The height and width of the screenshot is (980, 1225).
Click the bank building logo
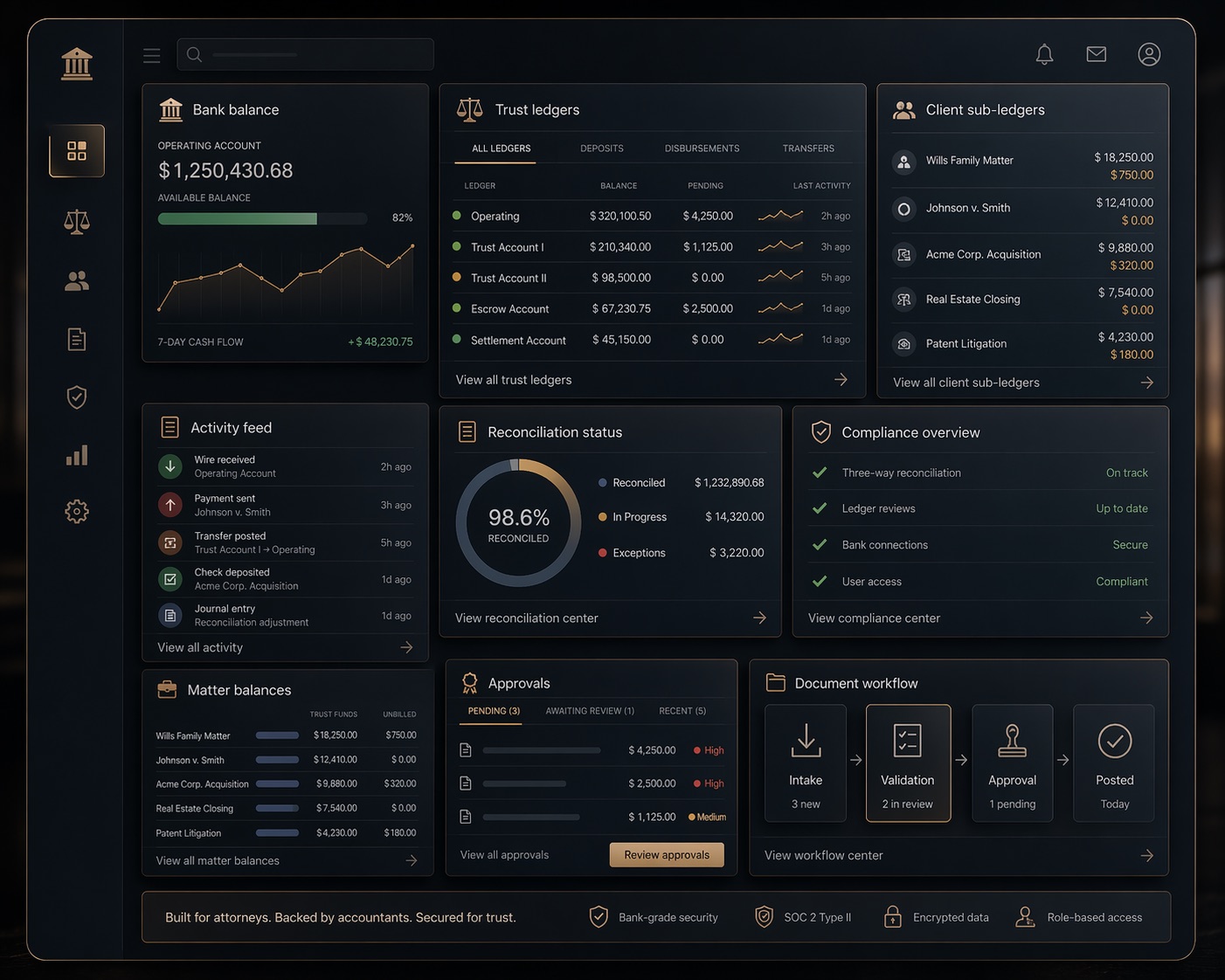pos(77,64)
